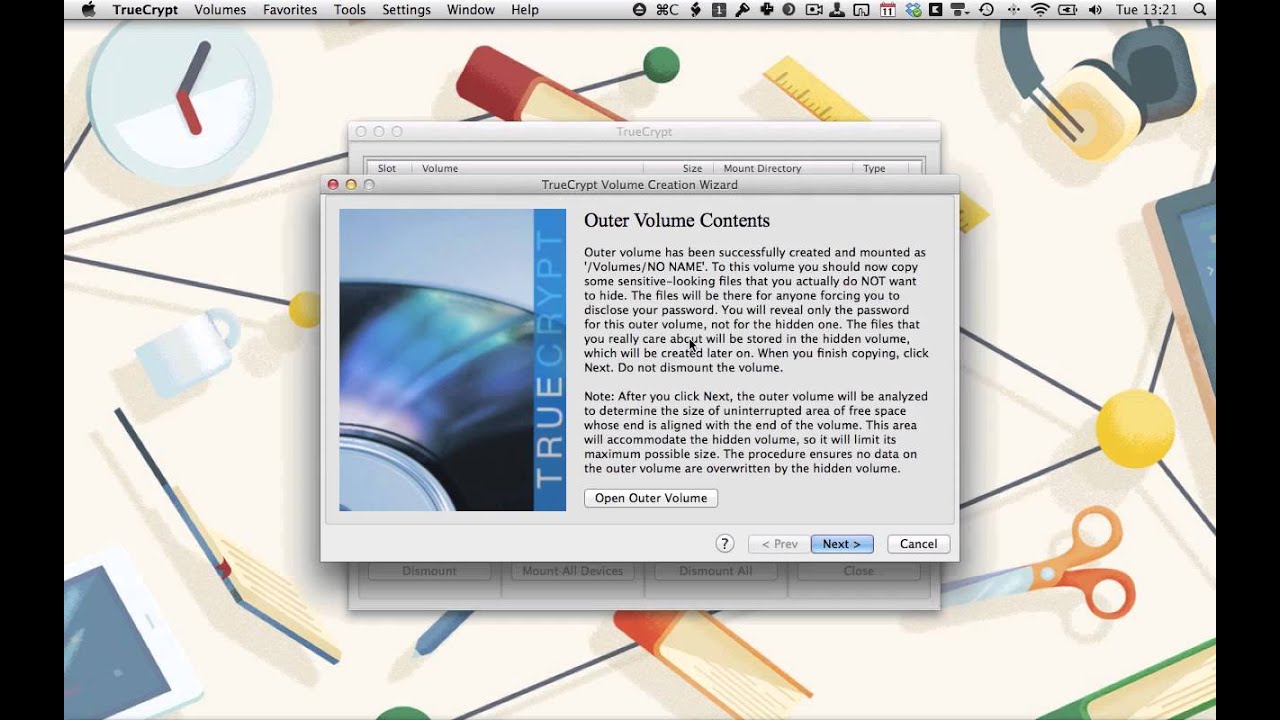Open the Favorites menu
Image resolution: width=1280 pixels, height=720 pixels.
(290, 10)
